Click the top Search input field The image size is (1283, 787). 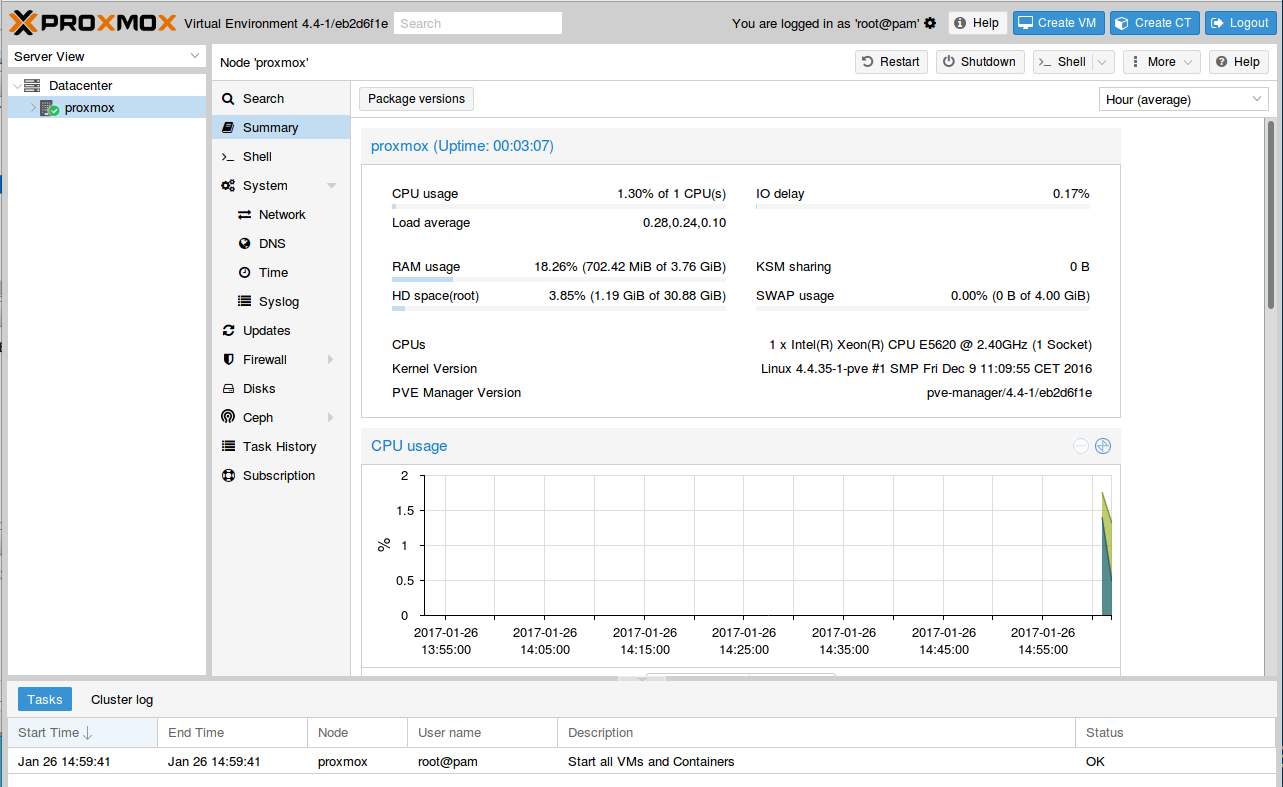tap(478, 23)
